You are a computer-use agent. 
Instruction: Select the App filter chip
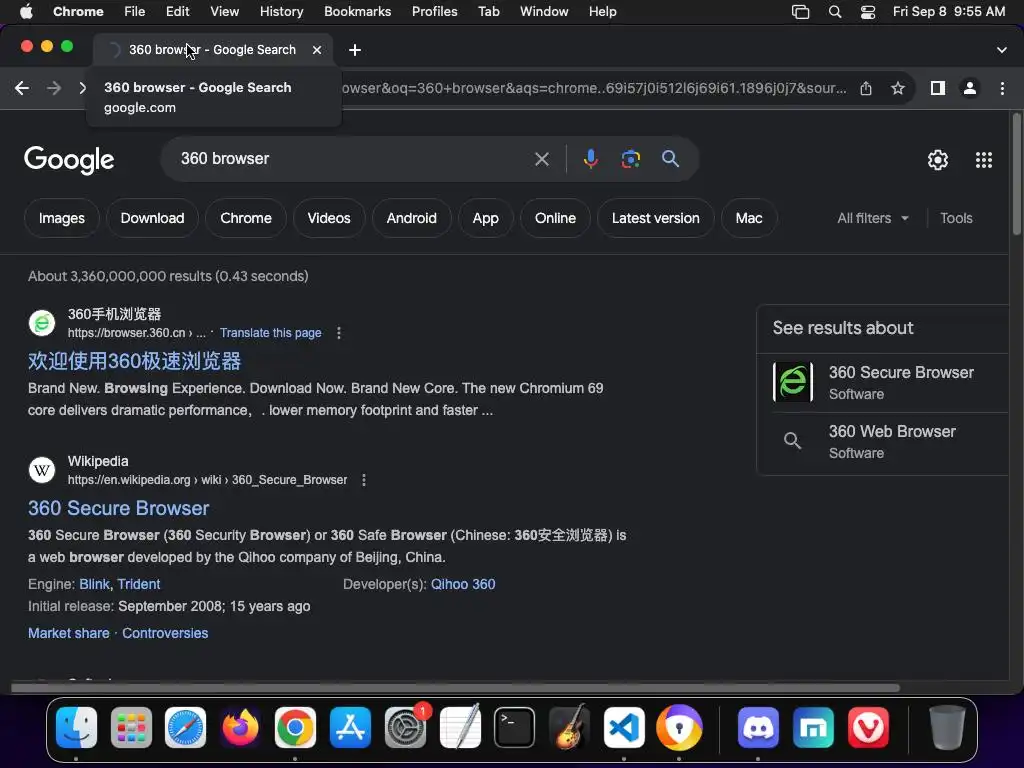(x=485, y=218)
